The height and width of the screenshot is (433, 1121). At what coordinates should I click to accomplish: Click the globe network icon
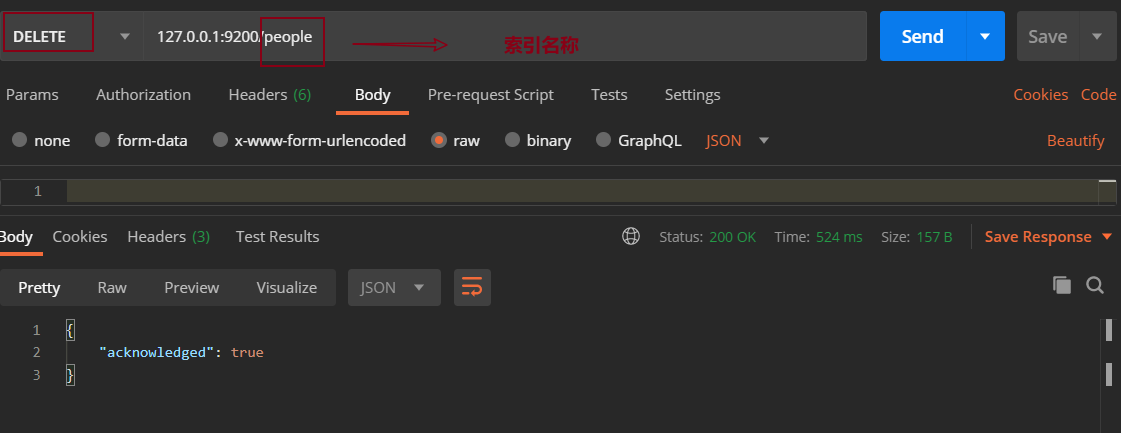631,237
